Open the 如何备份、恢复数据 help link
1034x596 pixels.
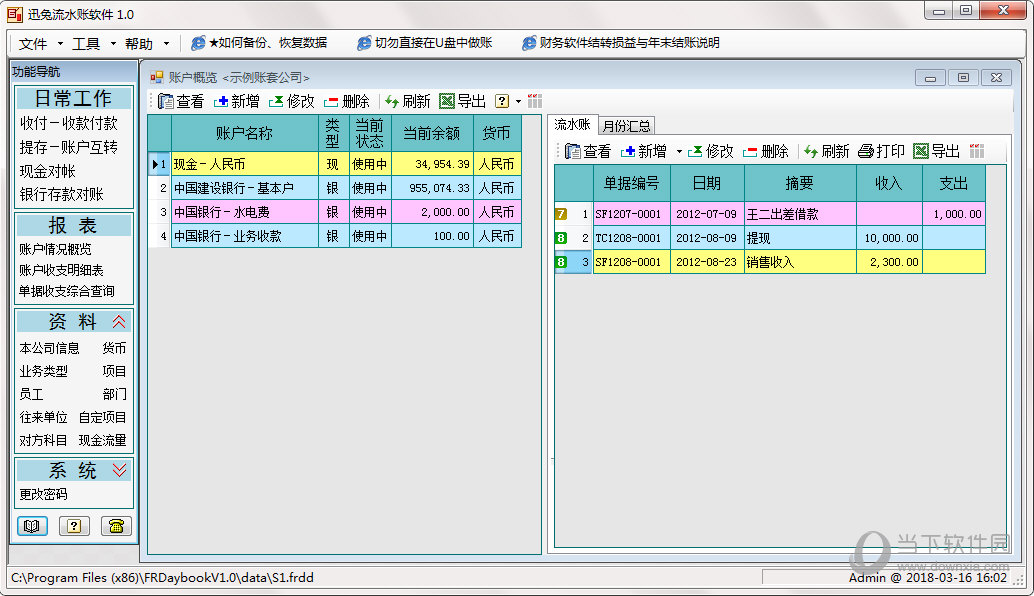(259, 43)
